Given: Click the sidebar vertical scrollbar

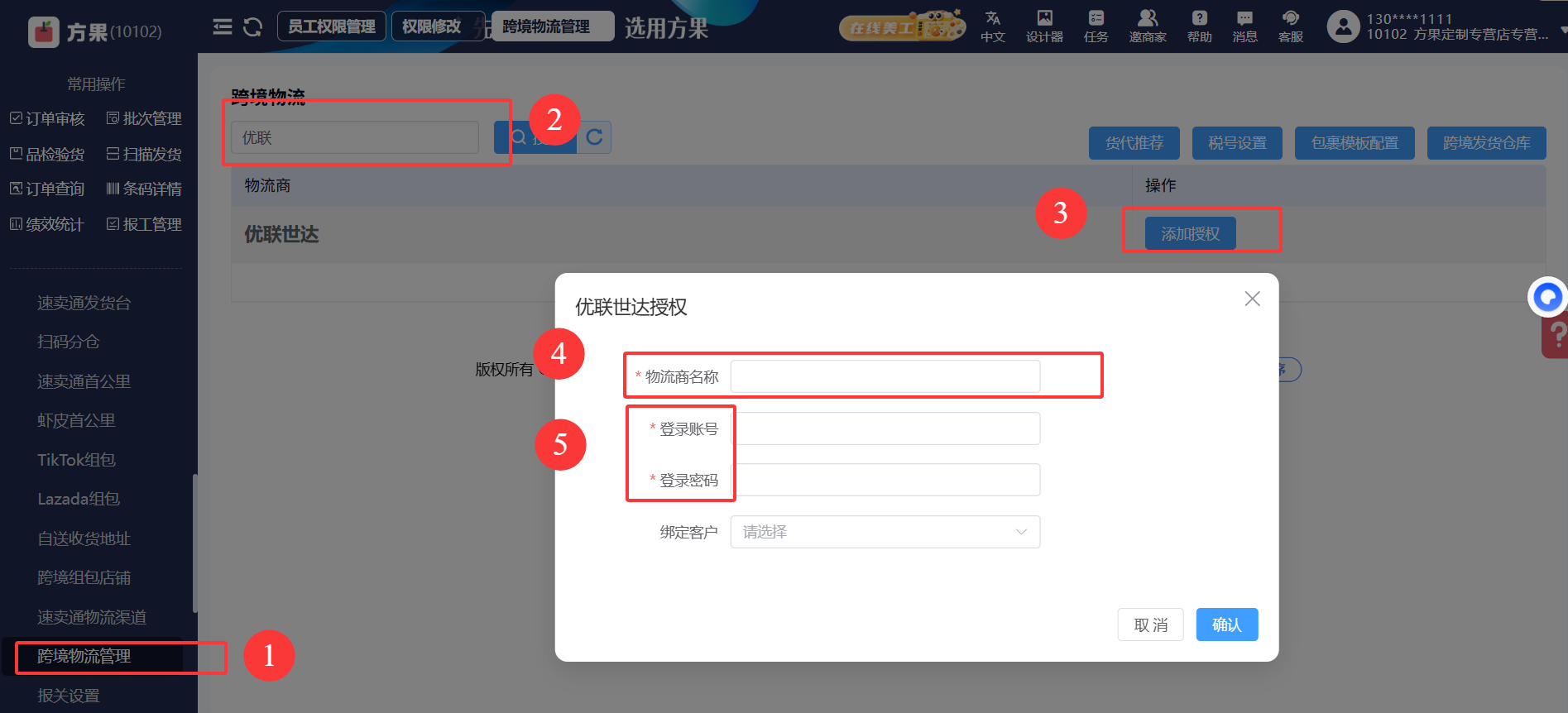Looking at the screenshot, I should (x=195, y=543).
